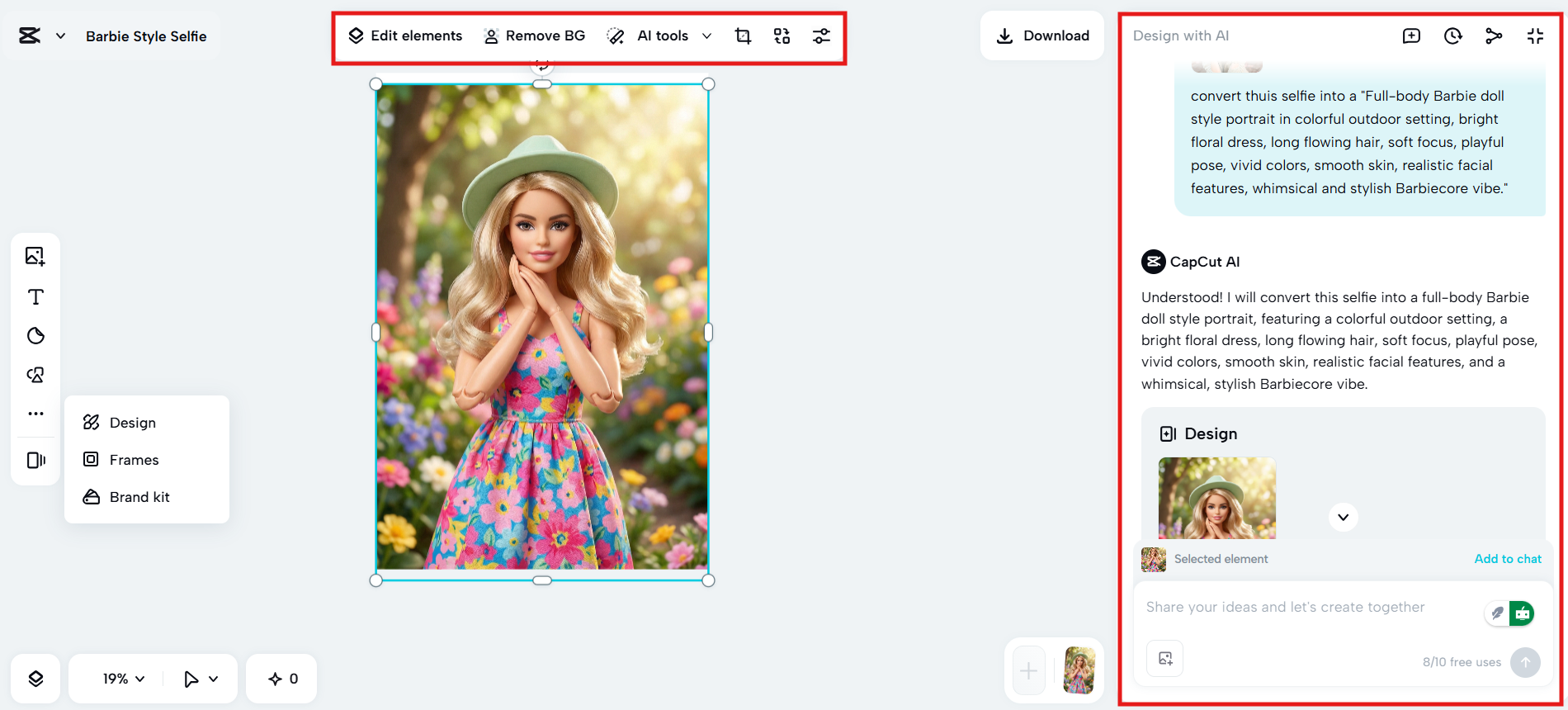Click the replace elements icon in toolbar
The width and height of the screenshot is (1568, 710).
tap(782, 35)
